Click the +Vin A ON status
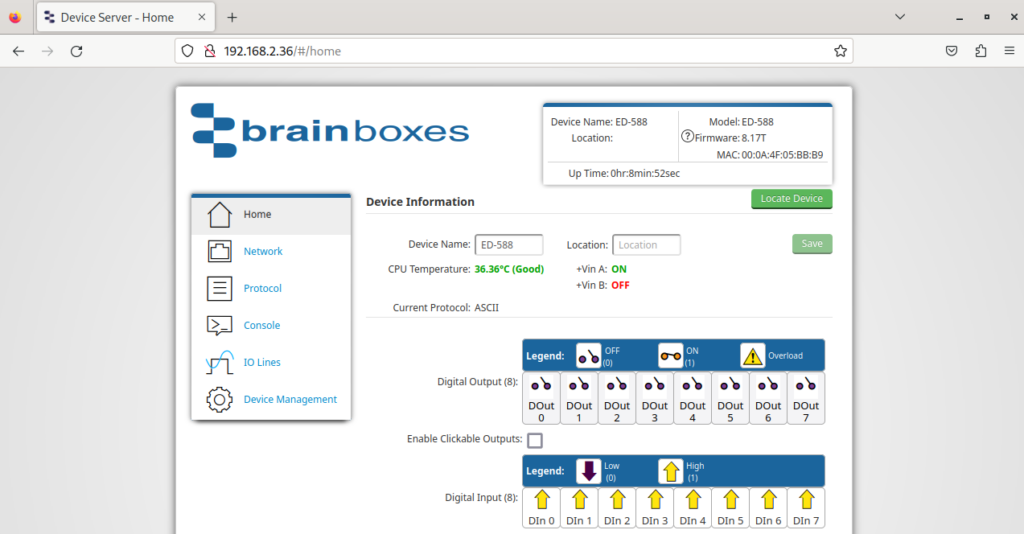Image resolution: width=1024 pixels, height=534 pixels. point(619,269)
